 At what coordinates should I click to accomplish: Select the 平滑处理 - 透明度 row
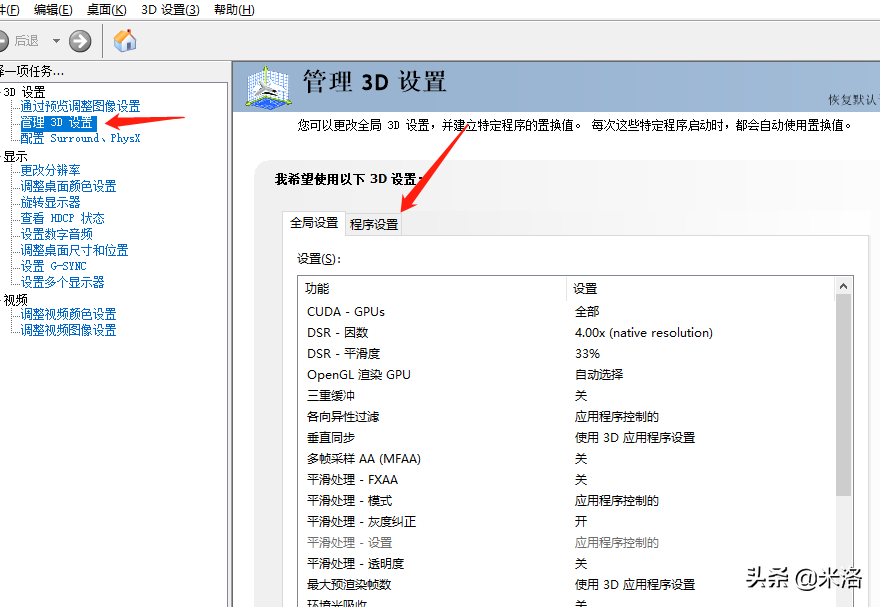pyautogui.click(x=567, y=564)
